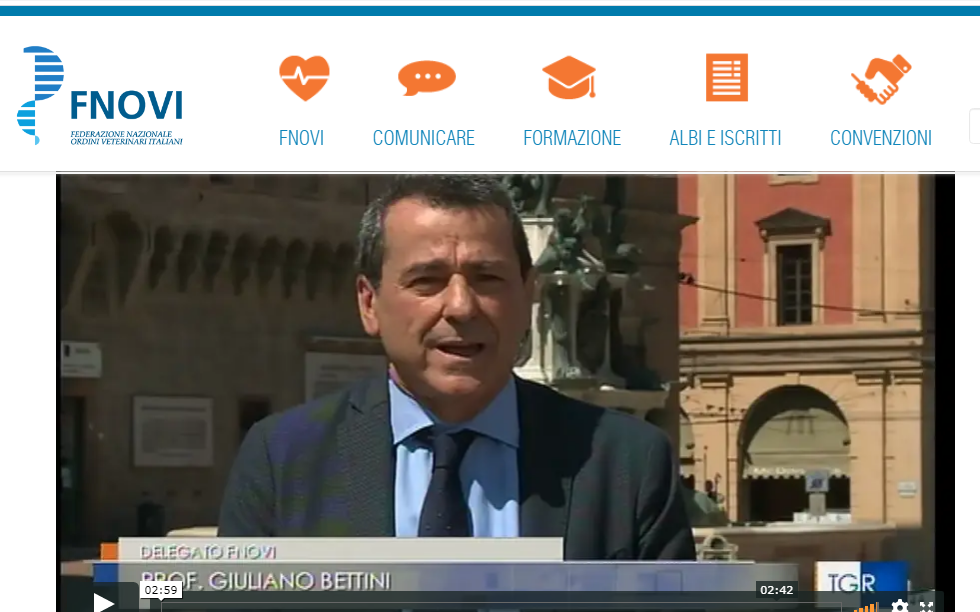Click the Federazione Nazionale Ordini Veterinari text

(x=126, y=138)
